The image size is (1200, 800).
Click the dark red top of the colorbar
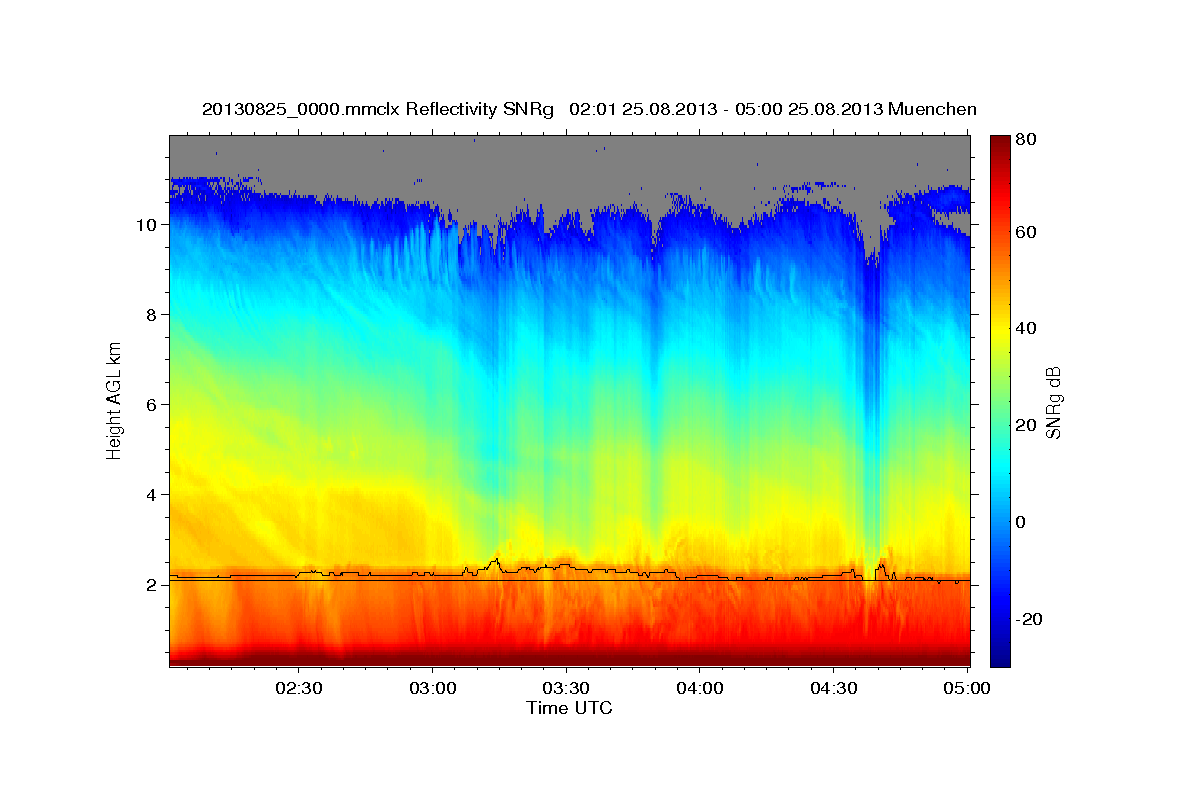point(1000,145)
